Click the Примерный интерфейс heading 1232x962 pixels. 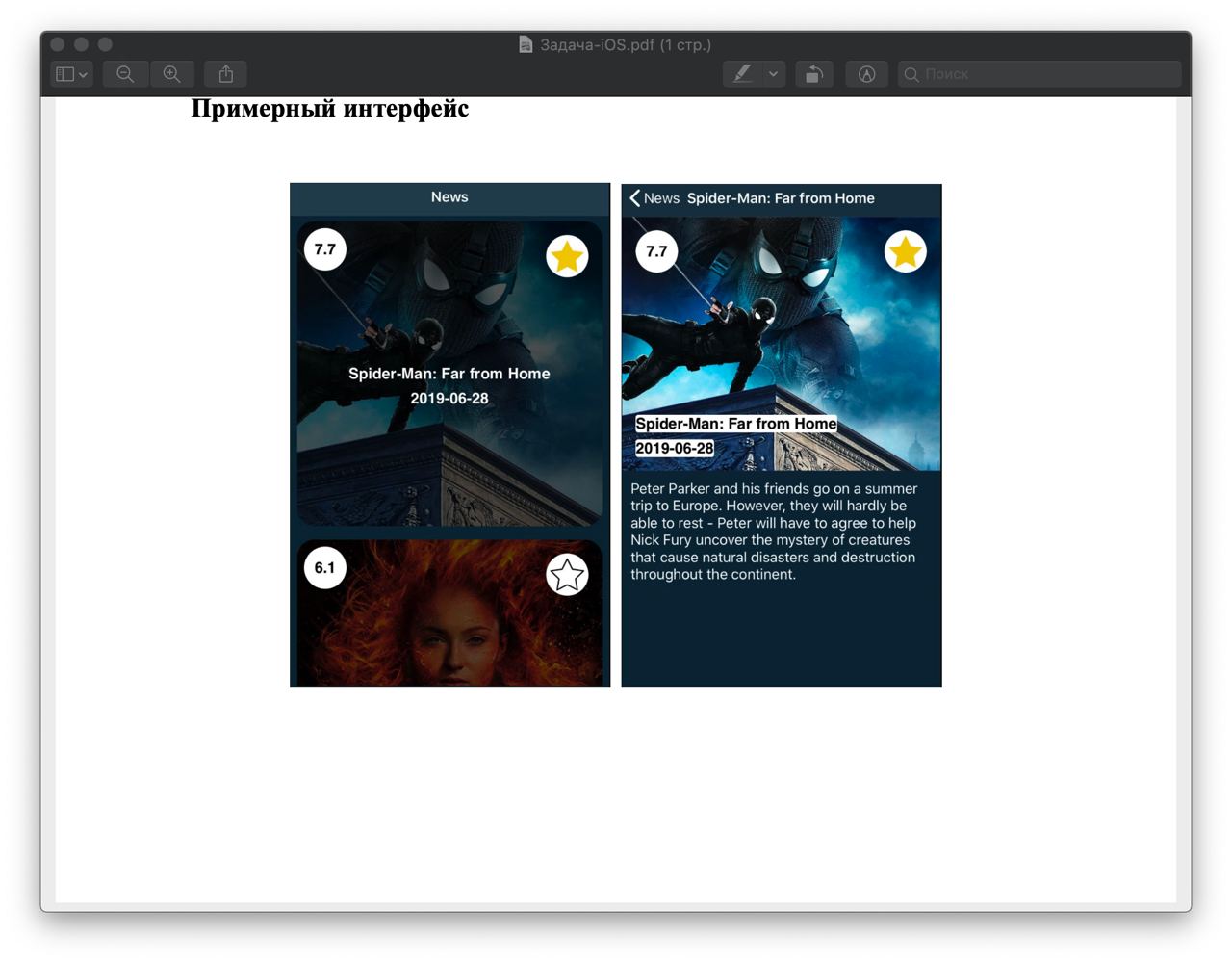click(330, 109)
